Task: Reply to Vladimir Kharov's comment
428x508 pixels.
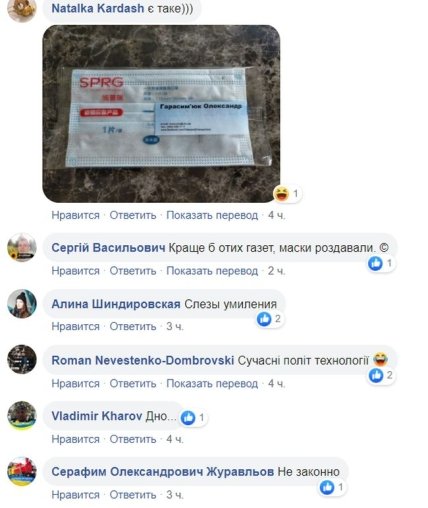Action: pyautogui.click(x=133, y=439)
